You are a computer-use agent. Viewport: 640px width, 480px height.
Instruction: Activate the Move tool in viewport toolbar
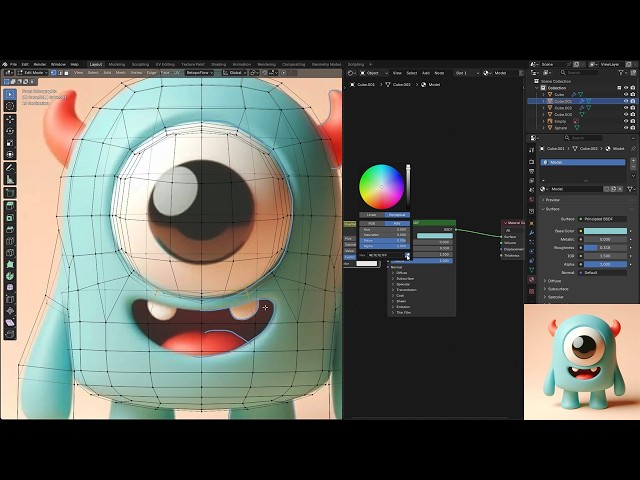click(x=10, y=119)
